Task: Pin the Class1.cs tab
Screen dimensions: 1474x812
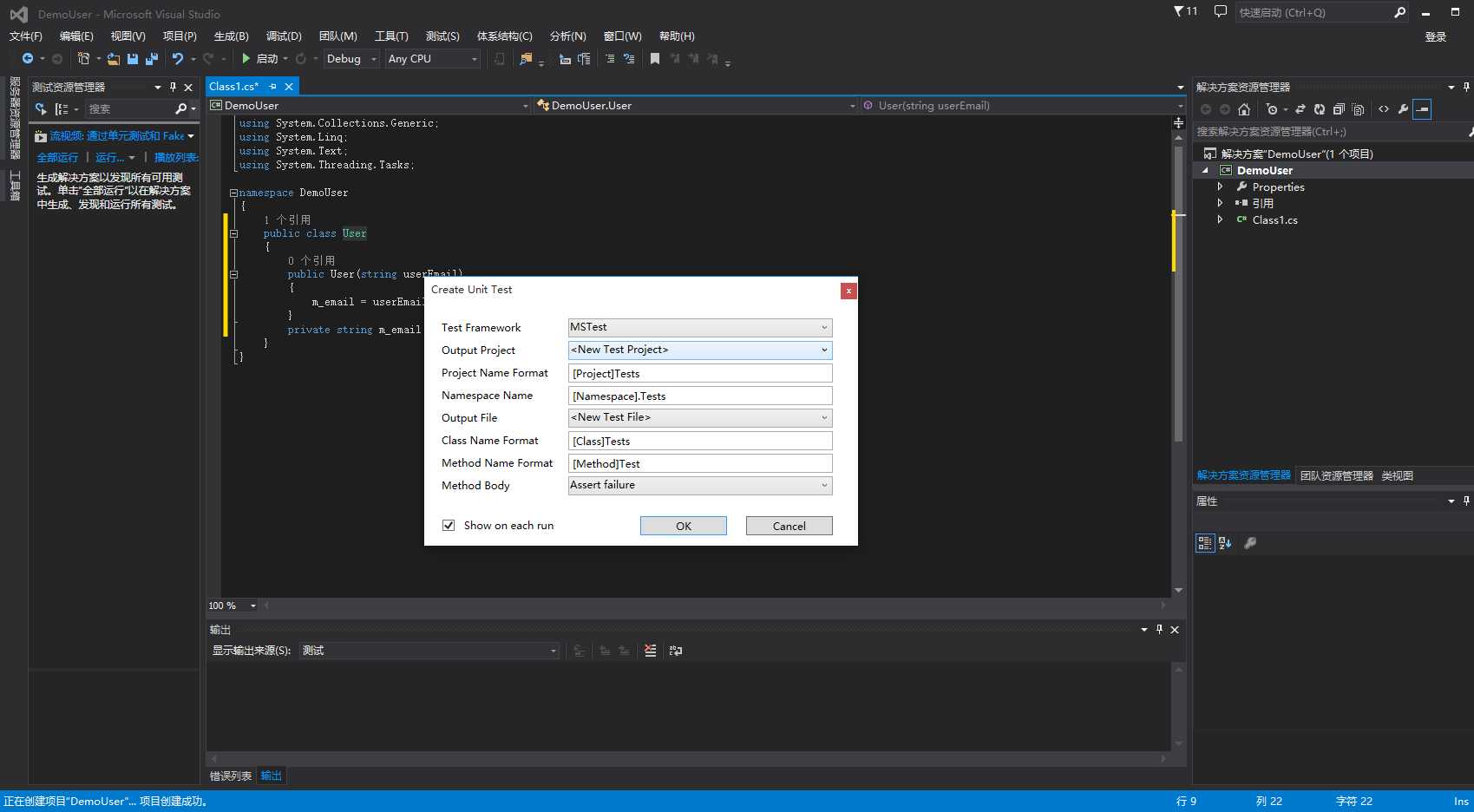Action: tap(272, 87)
